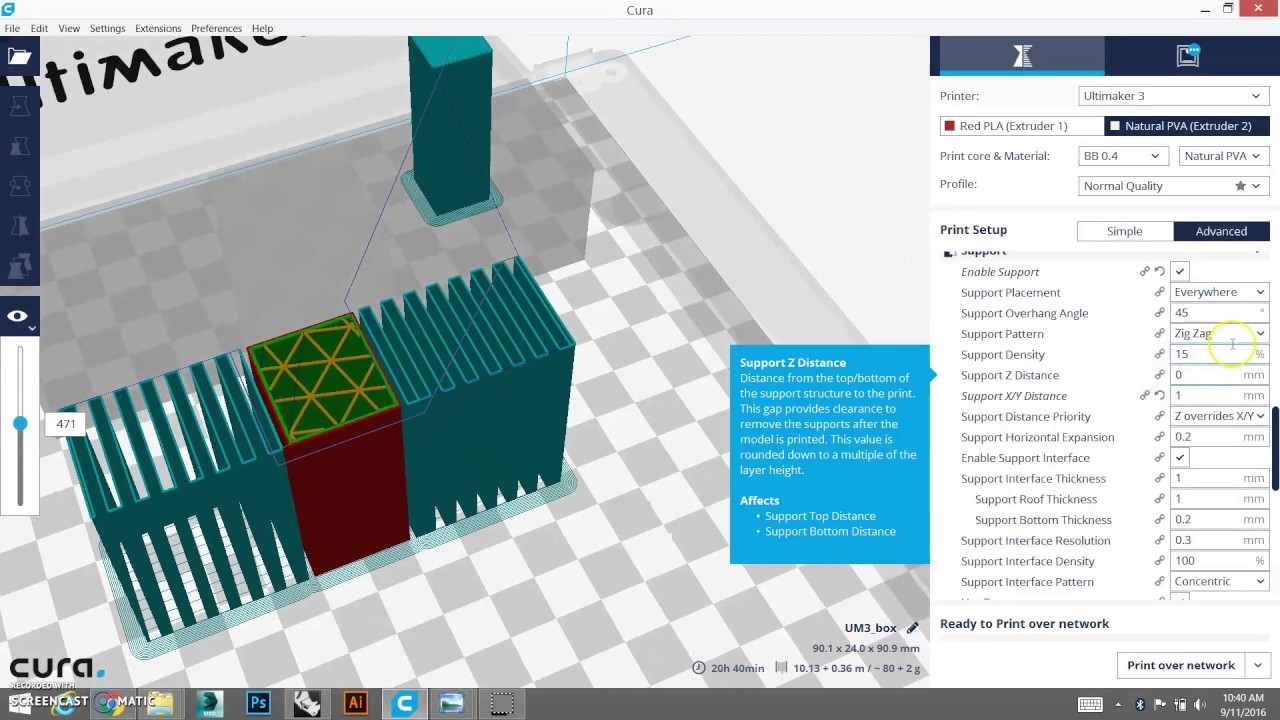Click the Support Overhang Angle field
This screenshot has height=720, width=1280.
coord(1220,313)
